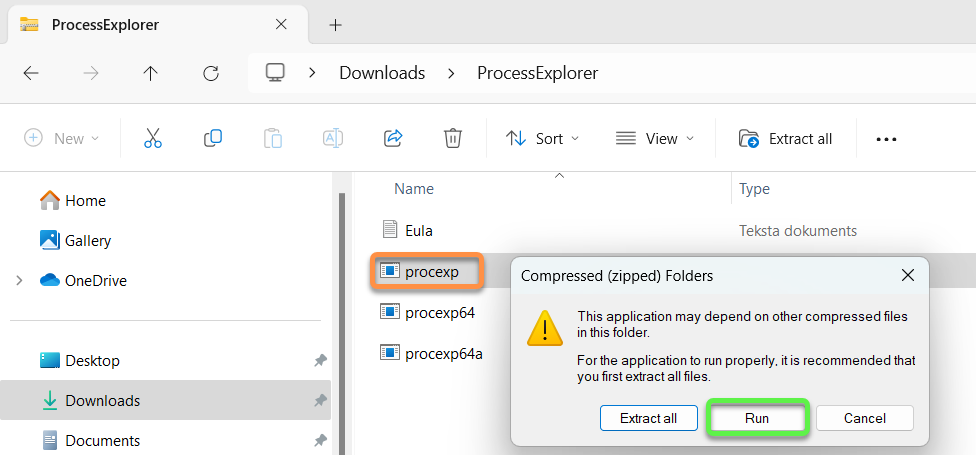This screenshot has width=976, height=455.
Task: Select ProcessExplorer in the address breadcrumb
Action: coord(538,73)
